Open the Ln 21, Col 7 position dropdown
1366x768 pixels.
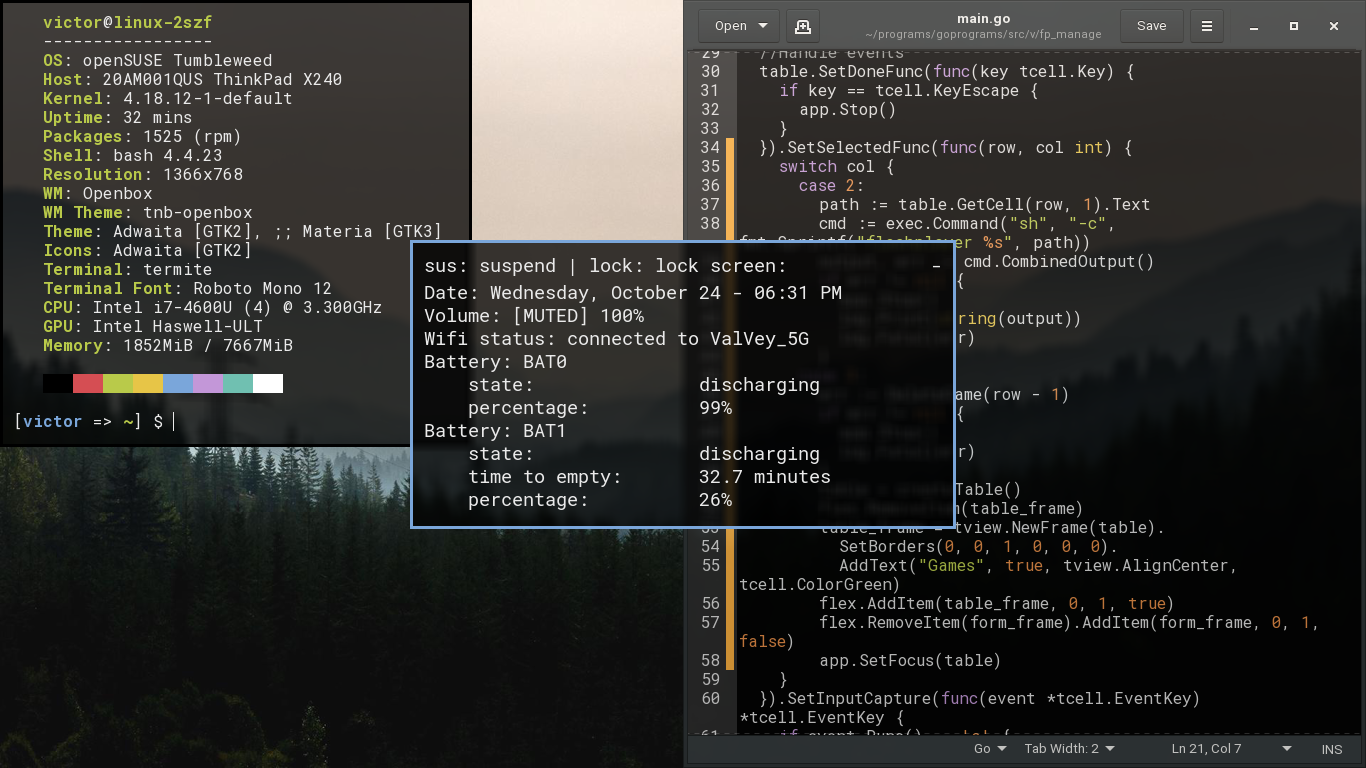coord(1231,748)
